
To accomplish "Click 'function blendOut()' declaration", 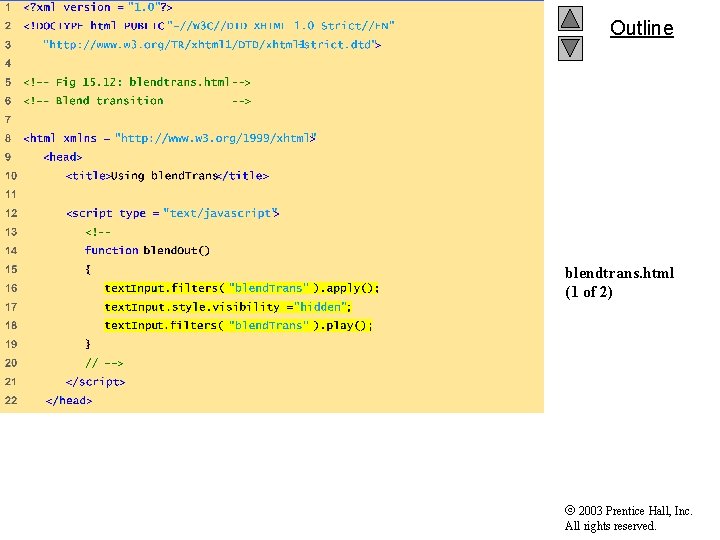I will [147, 250].
